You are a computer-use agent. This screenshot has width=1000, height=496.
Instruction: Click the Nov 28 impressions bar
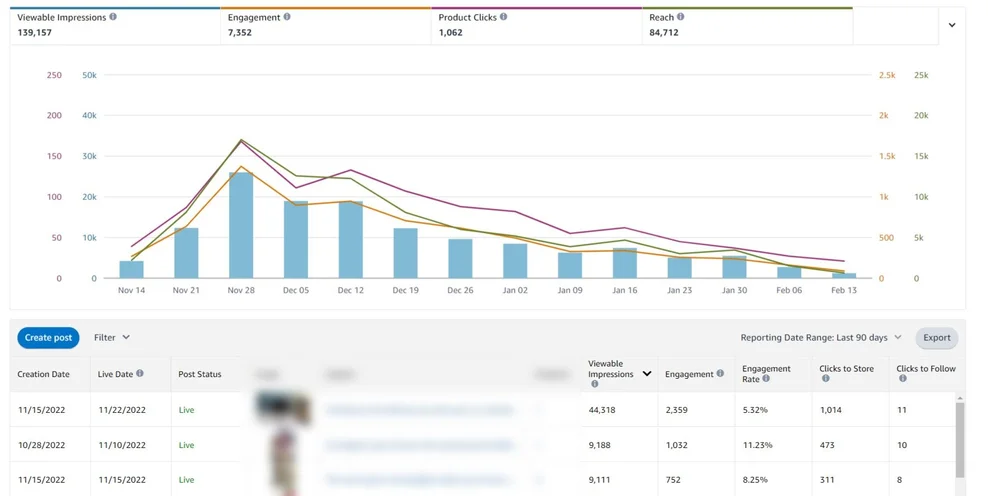pyautogui.click(x=241, y=225)
